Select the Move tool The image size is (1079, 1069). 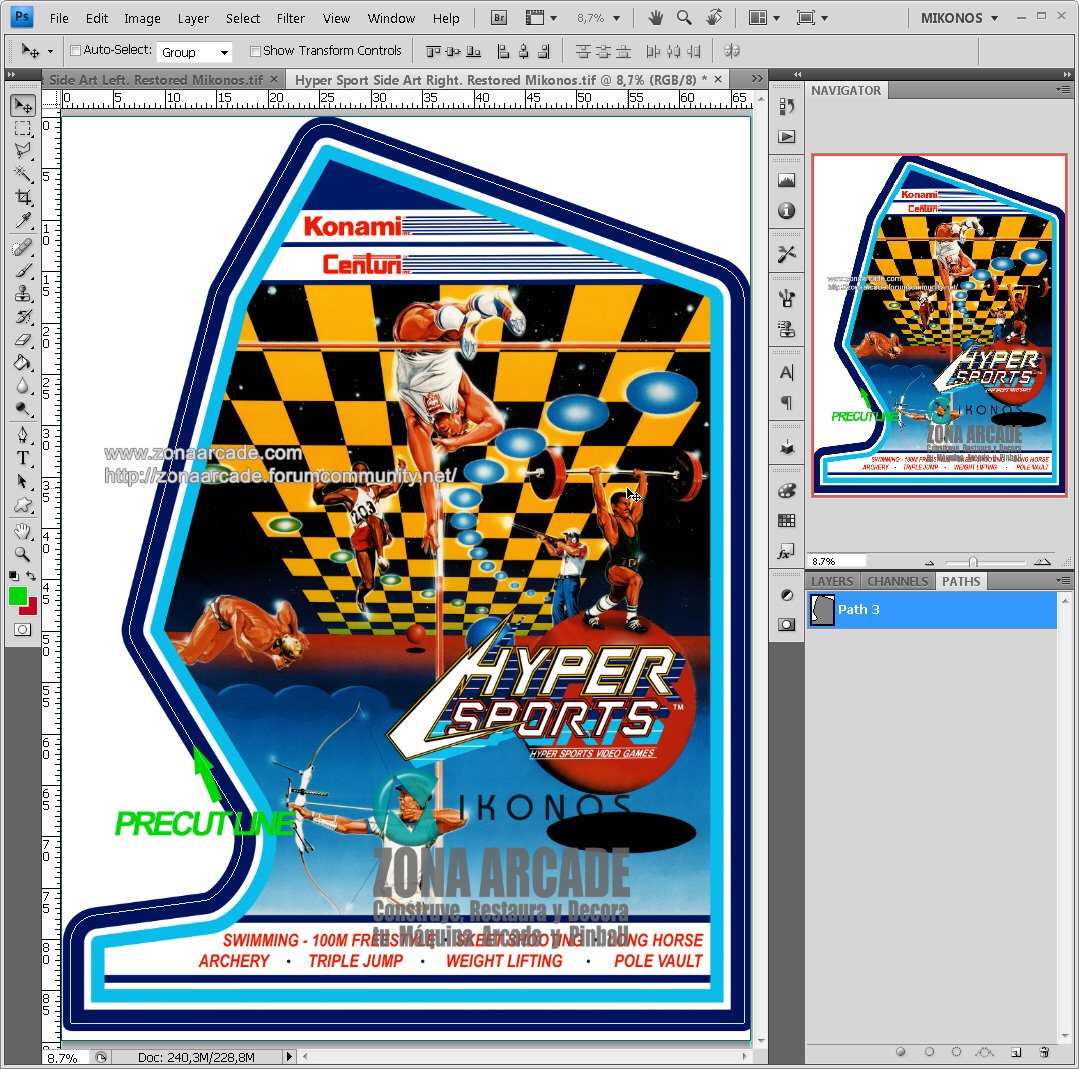coord(22,105)
